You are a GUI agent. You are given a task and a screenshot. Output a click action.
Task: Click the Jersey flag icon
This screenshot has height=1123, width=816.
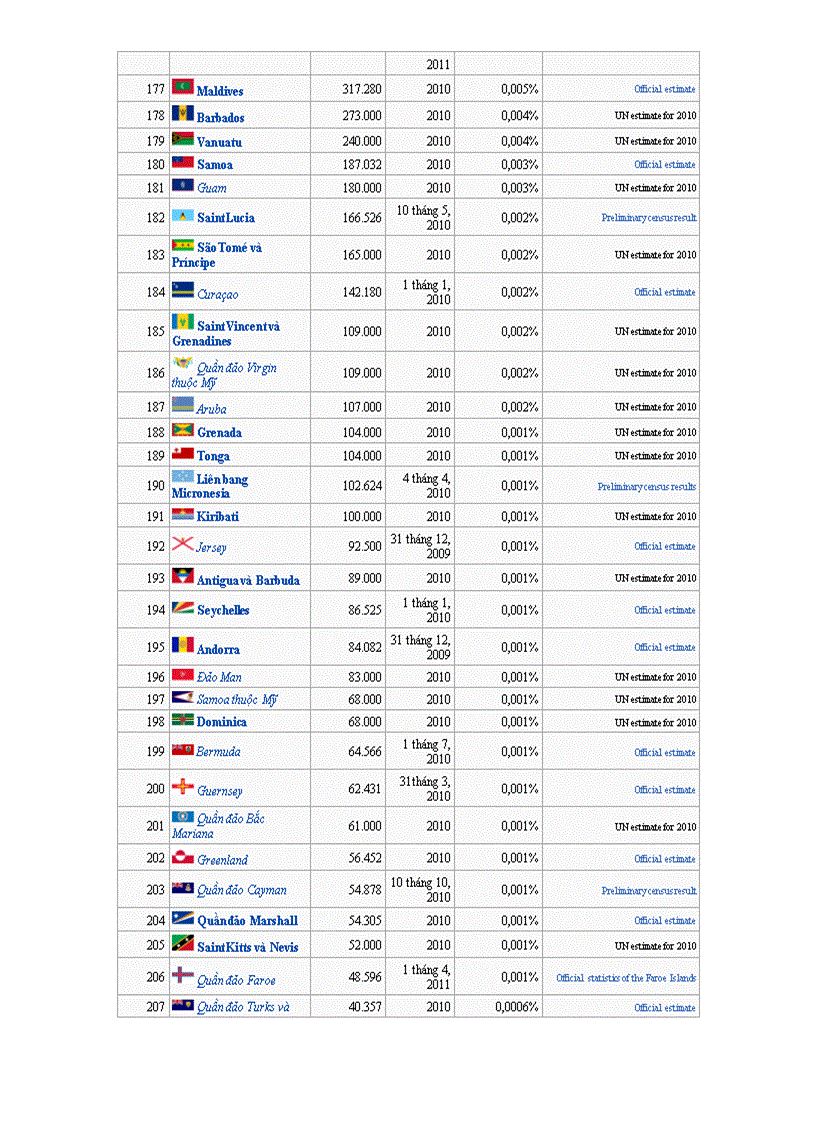click(x=183, y=544)
